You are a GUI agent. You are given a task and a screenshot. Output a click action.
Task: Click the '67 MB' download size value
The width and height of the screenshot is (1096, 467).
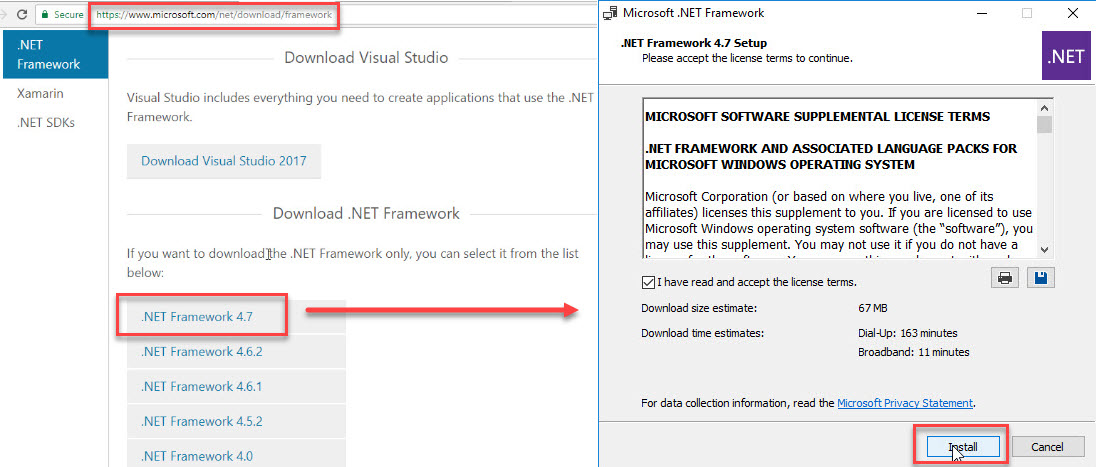[x=872, y=308]
